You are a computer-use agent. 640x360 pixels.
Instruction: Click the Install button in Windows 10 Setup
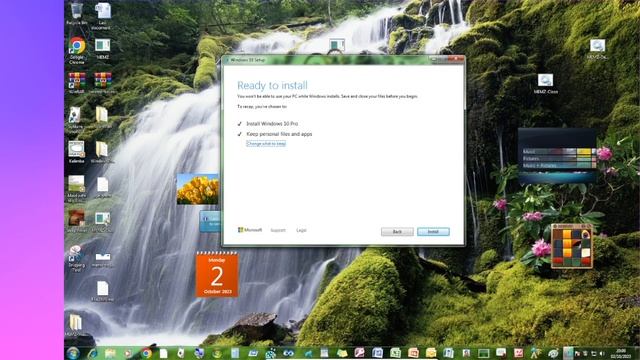coord(433,231)
